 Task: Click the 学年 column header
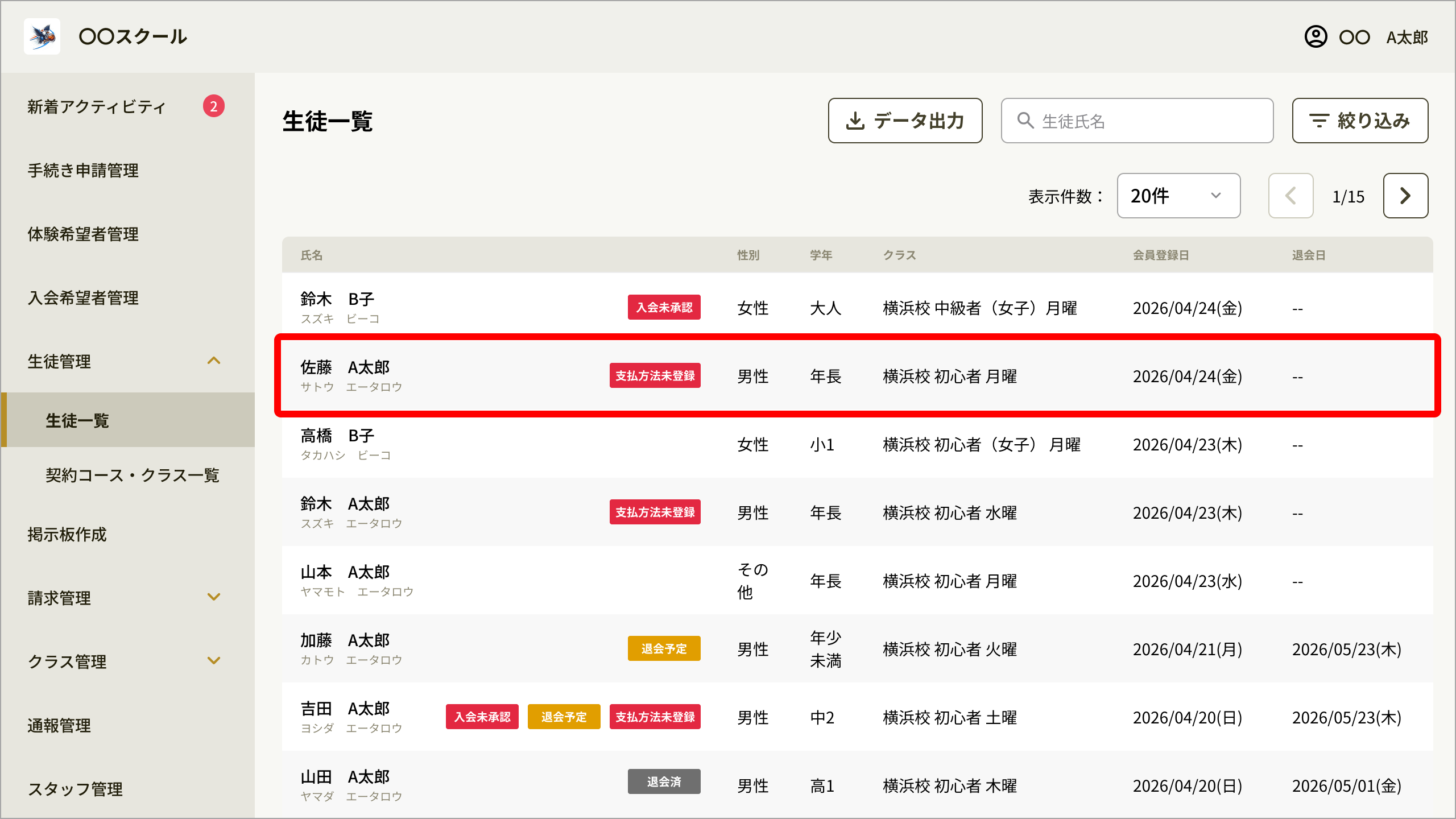click(821, 255)
